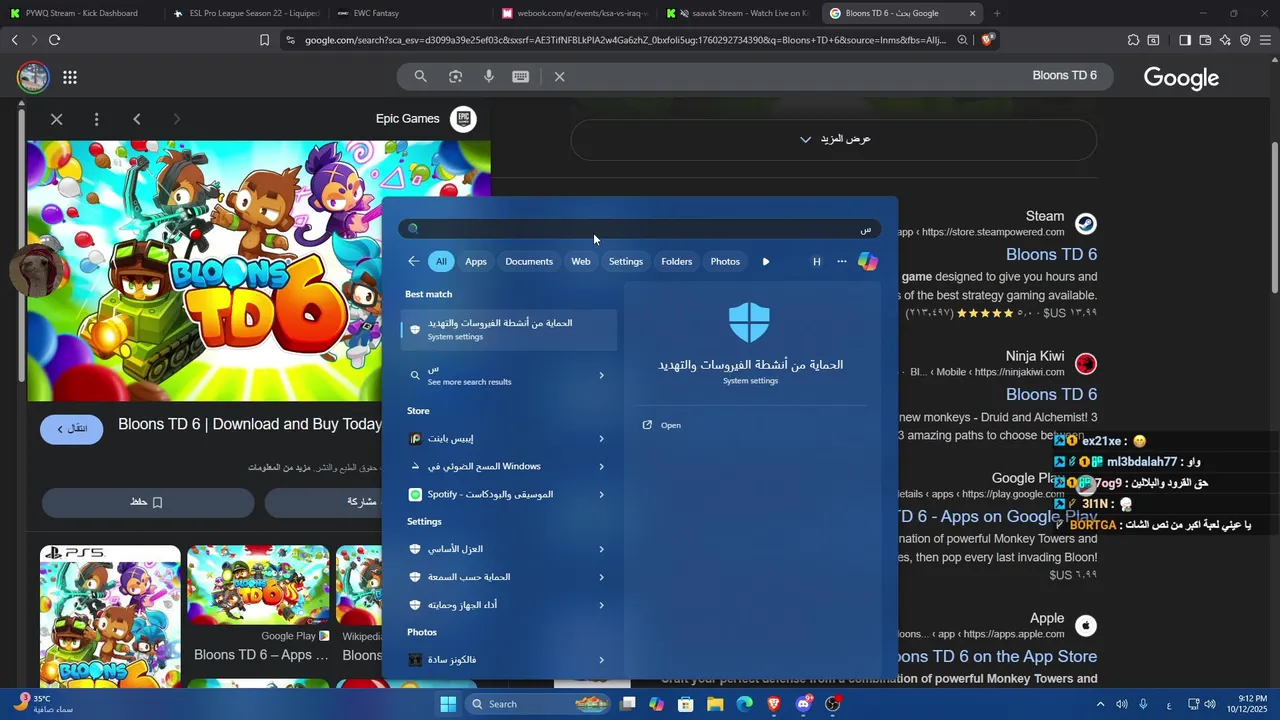
Task: Start voice search with microphone icon
Action: [489, 76]
